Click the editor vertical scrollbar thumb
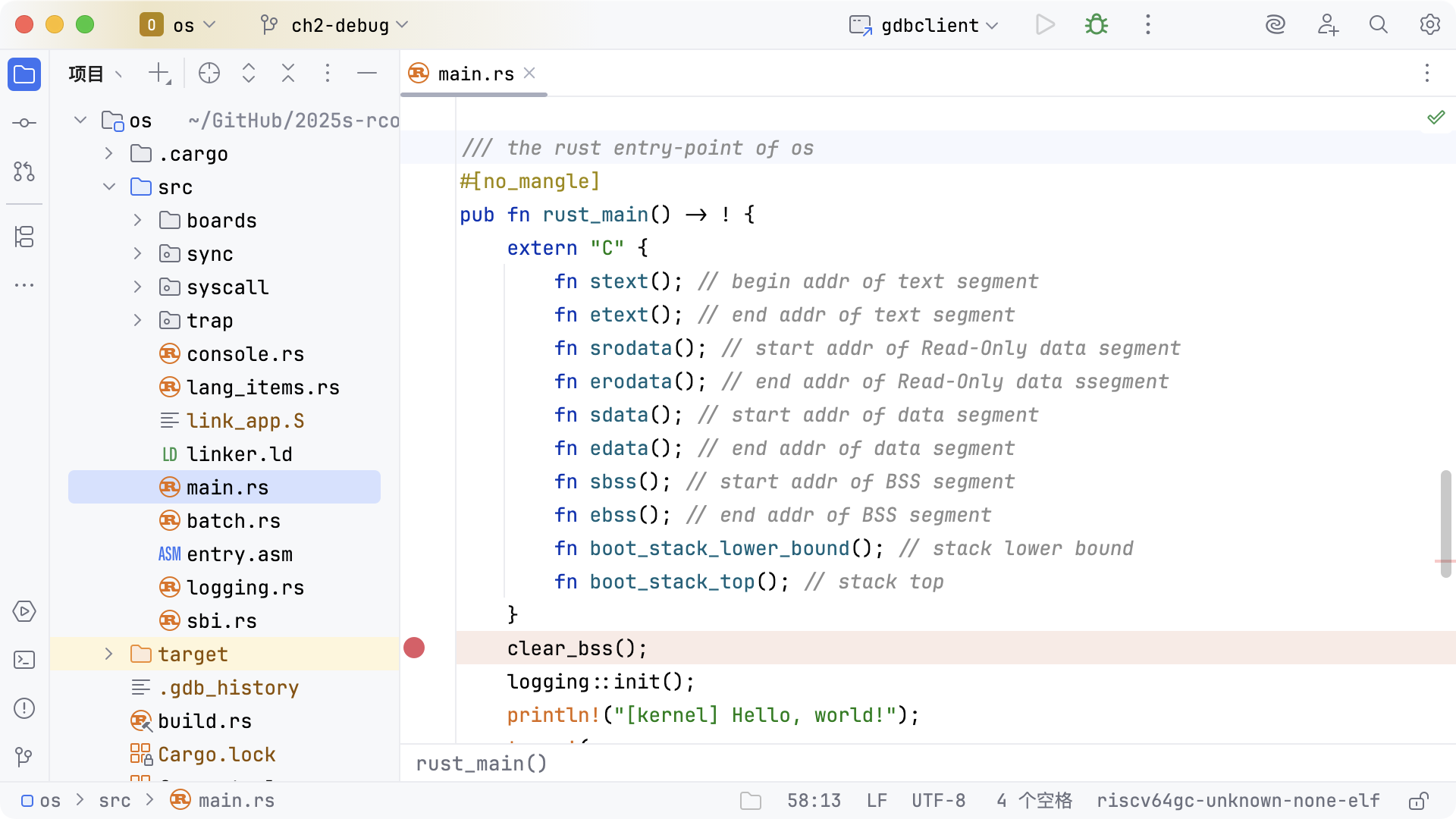Image resolution: width=1456 pixels, height=819 pixels. pyautogui.click(x=1445, y=523)
